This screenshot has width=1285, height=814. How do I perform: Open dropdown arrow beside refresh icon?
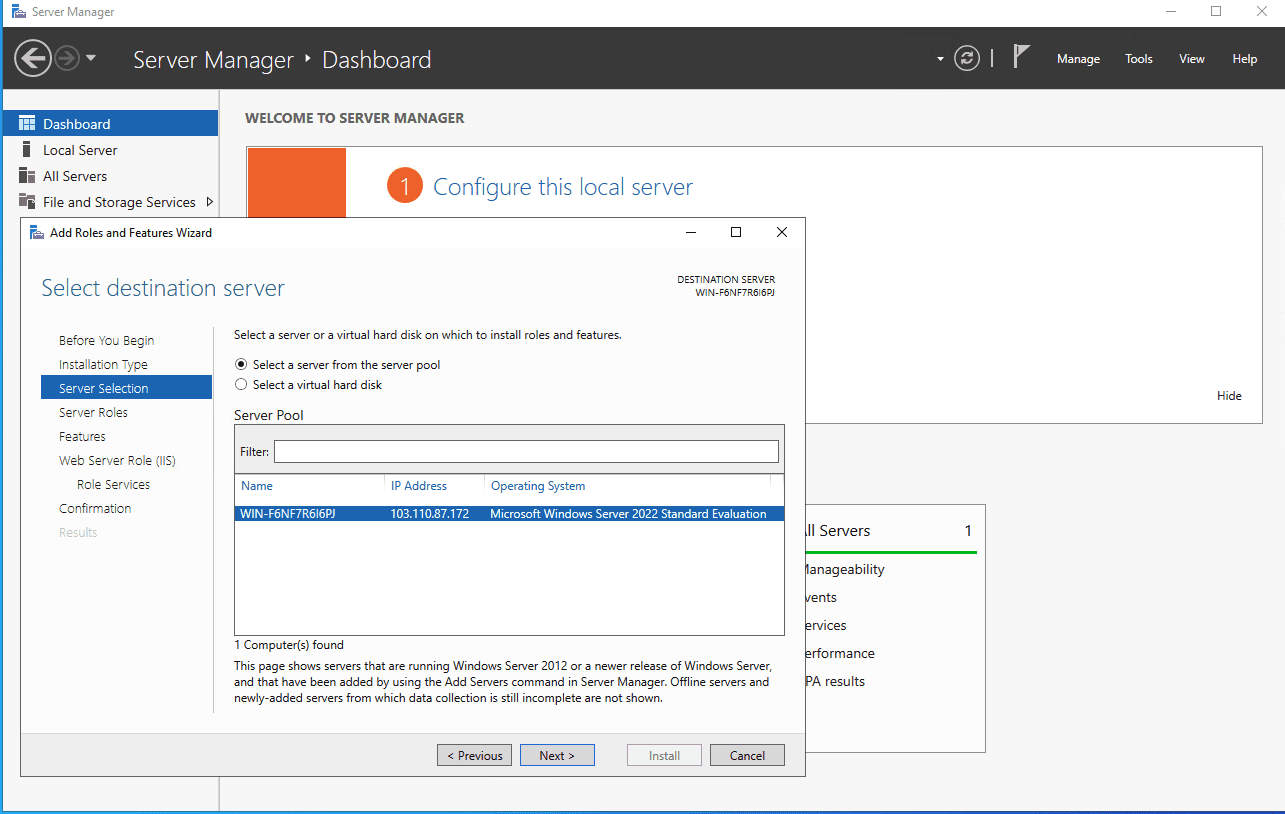940,59
